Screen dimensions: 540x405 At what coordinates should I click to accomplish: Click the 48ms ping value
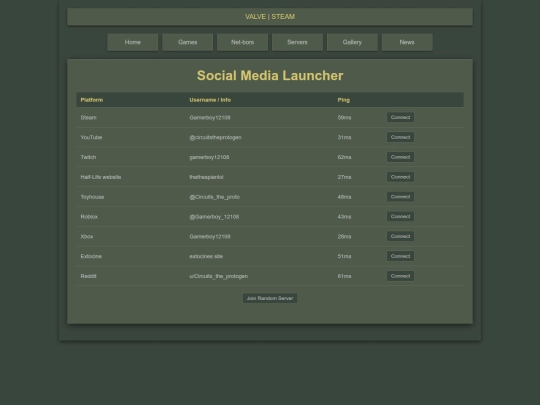coord(344,197)
